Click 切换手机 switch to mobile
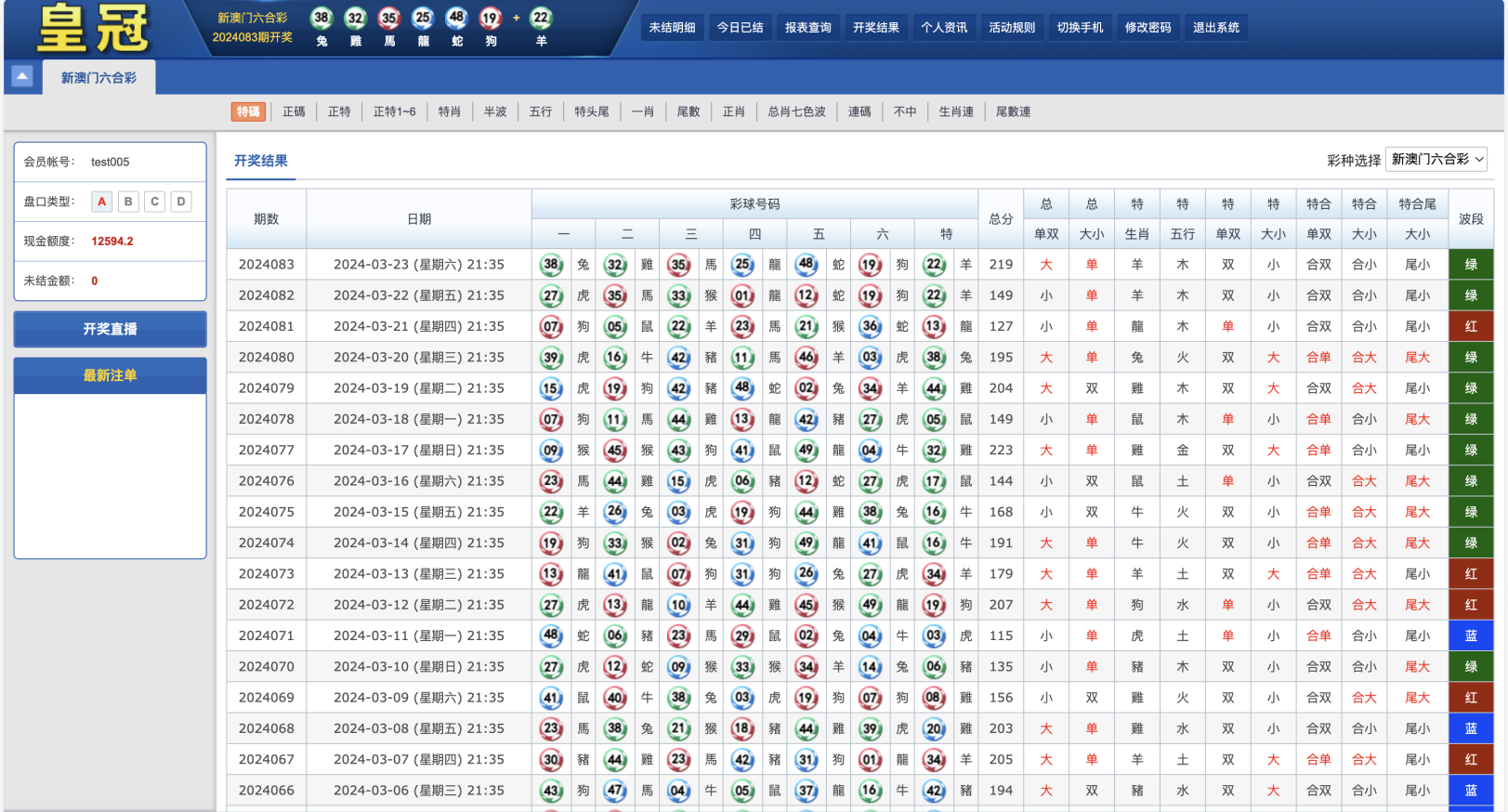The width and height of the screenshot is (1508, 812). click(1080, 28)
